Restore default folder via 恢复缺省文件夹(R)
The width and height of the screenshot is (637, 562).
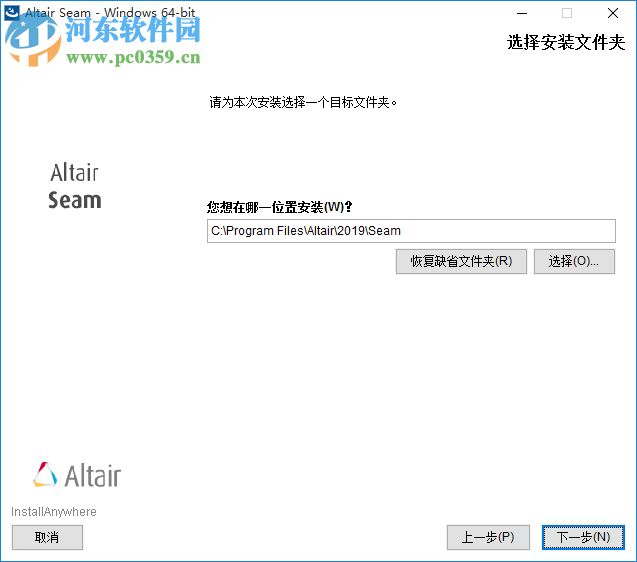click(x=461, y=261)
